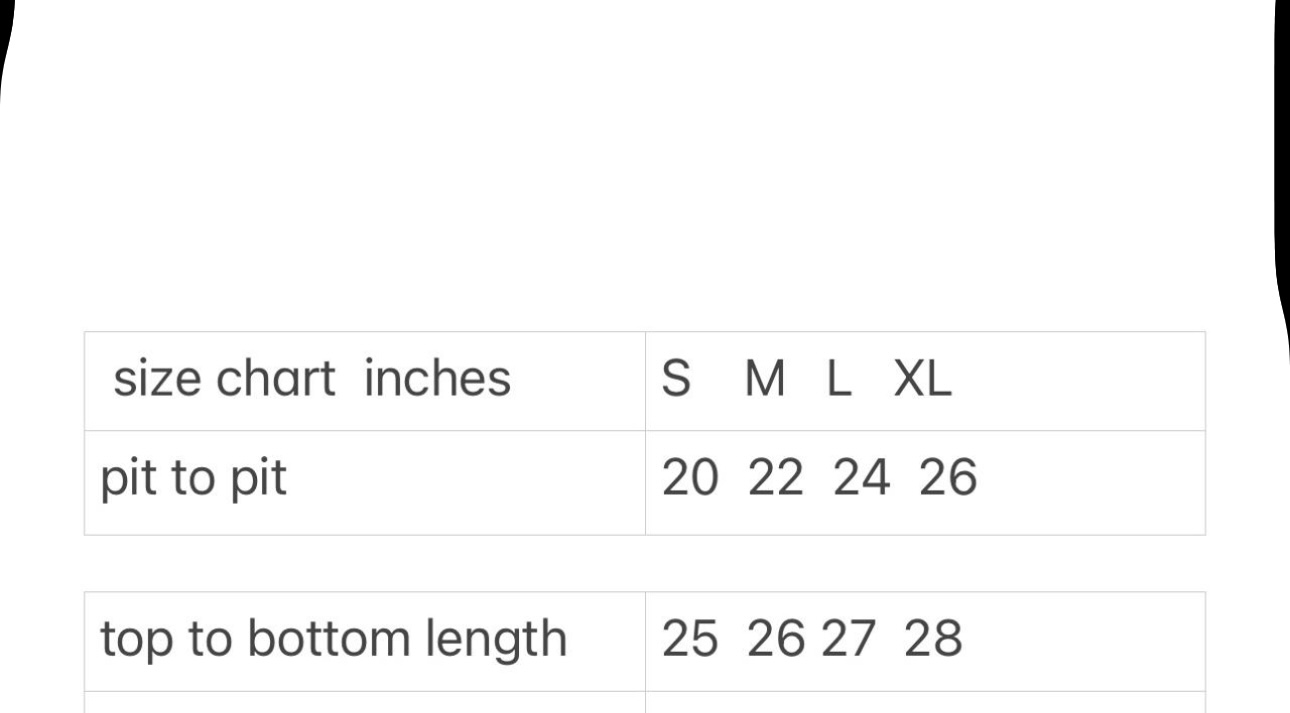Select the length value 25
Viewport: 1290px width, 713px height.
(689, 639)
